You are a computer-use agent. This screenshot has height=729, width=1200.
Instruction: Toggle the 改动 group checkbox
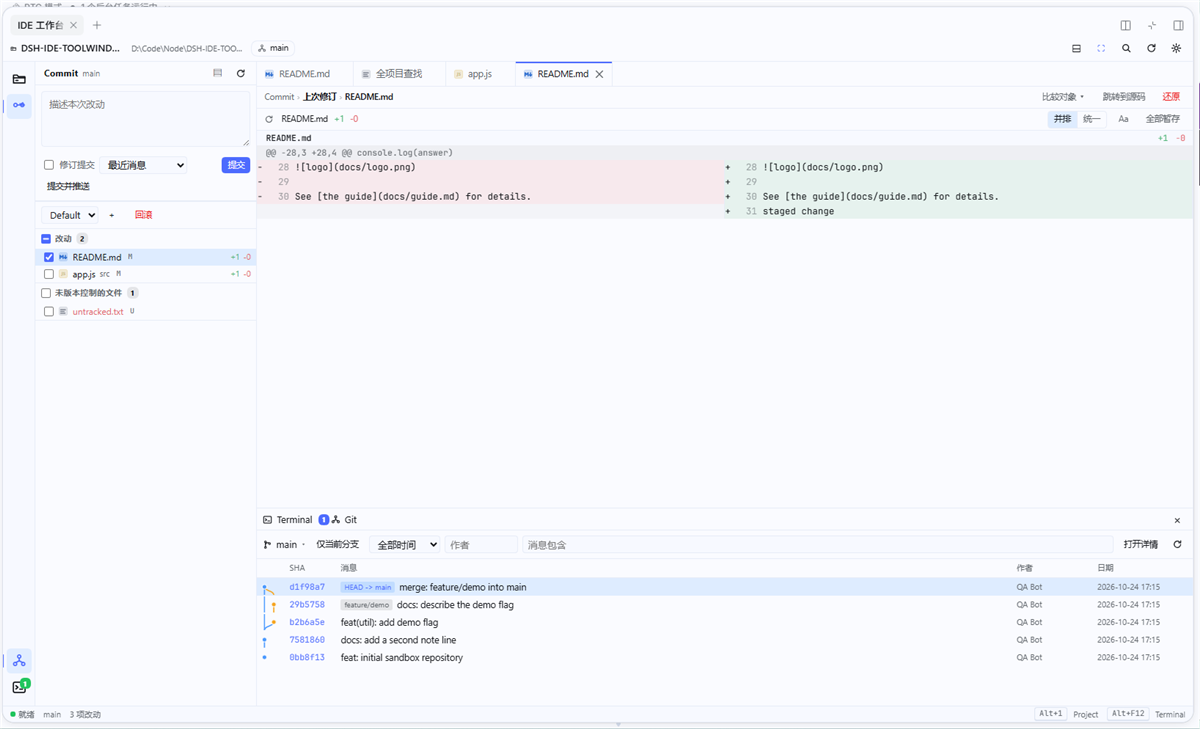click(x=46, y=239)
